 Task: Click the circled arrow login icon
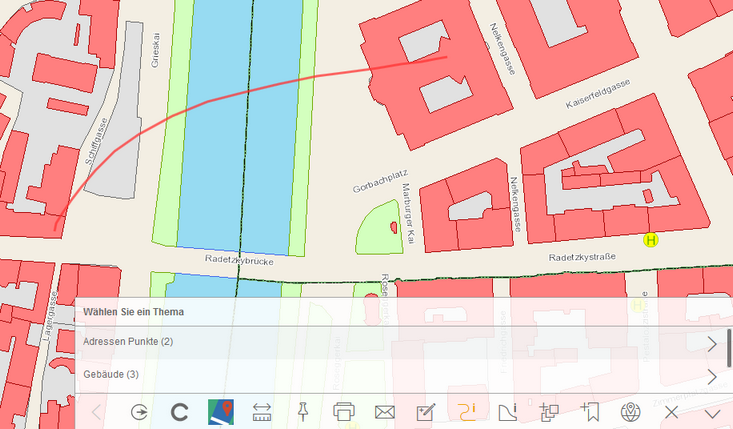pos(139,412)
